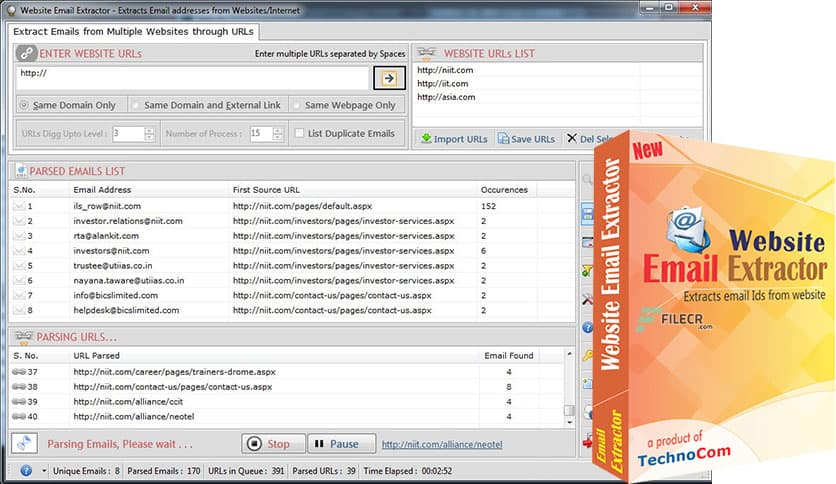Click URLs in Queue count in status bar
Screen dimensions: 836x484
coord(246,471)
